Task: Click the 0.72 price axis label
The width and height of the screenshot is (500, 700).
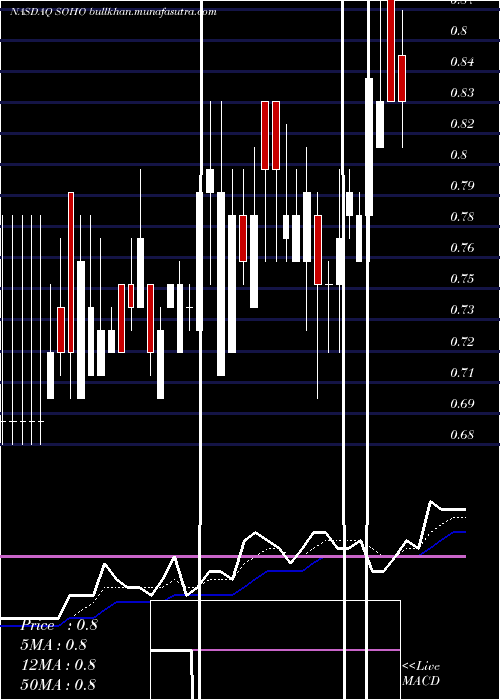Action: point(462,342)
